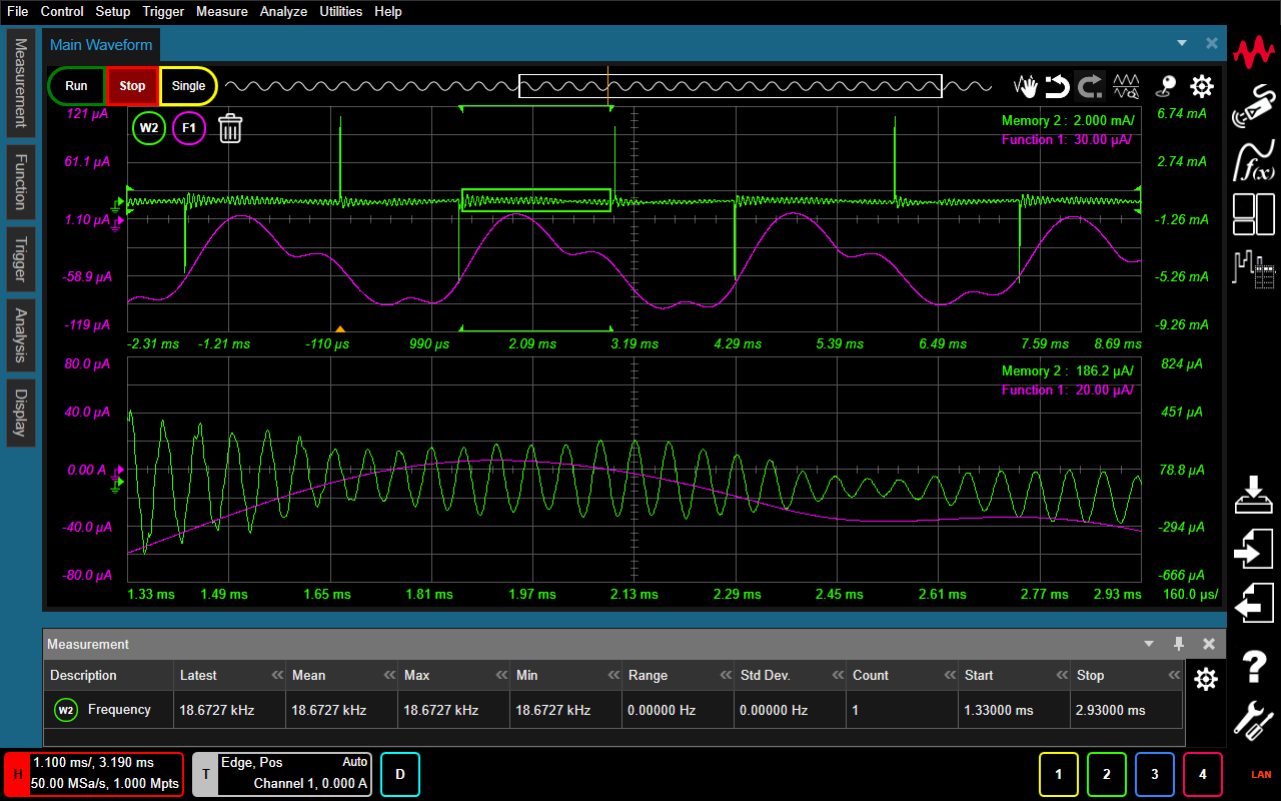Expand the Main Waveform window dropdown arrow

click(1182, 44)
